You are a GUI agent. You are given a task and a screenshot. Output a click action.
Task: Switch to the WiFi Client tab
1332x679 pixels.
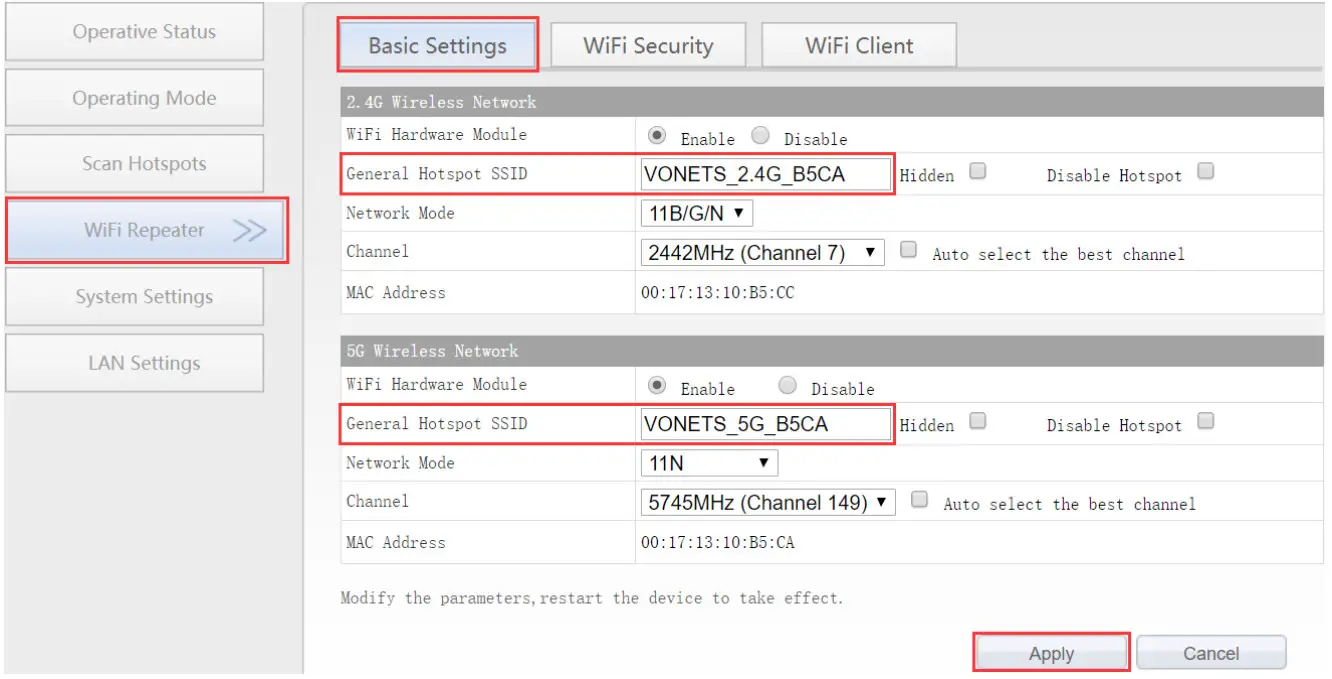click(x=857, y=44)
